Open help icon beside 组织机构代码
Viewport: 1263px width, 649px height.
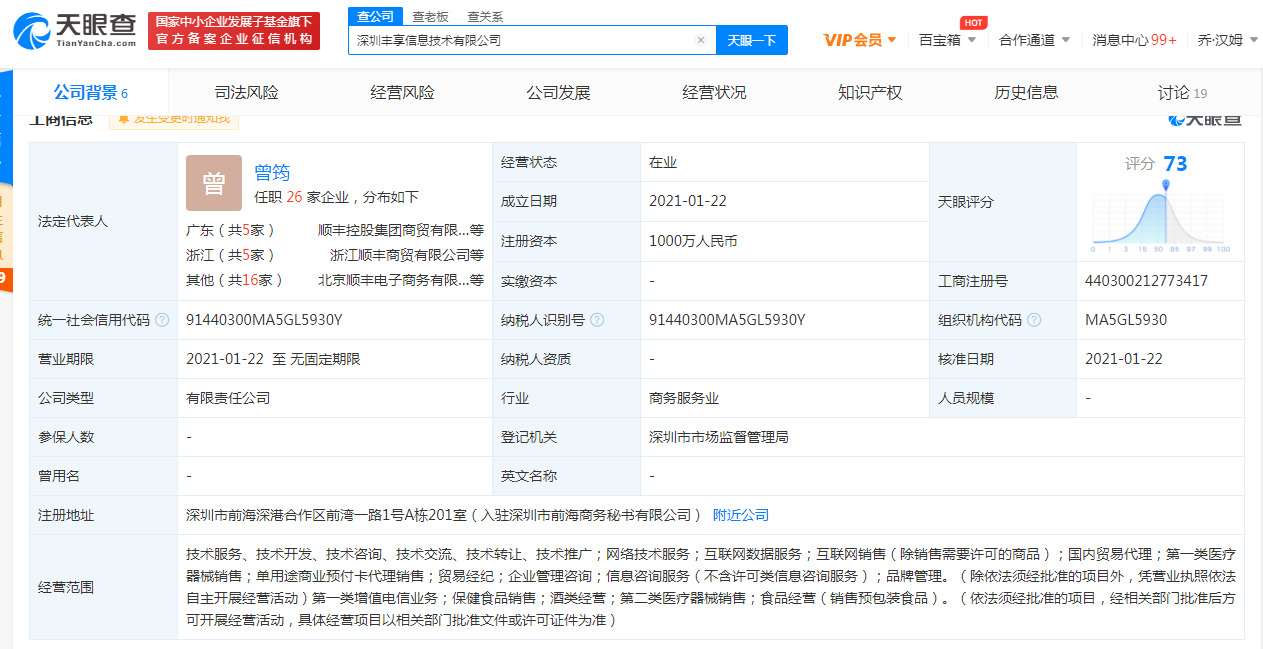point(1034,320)
